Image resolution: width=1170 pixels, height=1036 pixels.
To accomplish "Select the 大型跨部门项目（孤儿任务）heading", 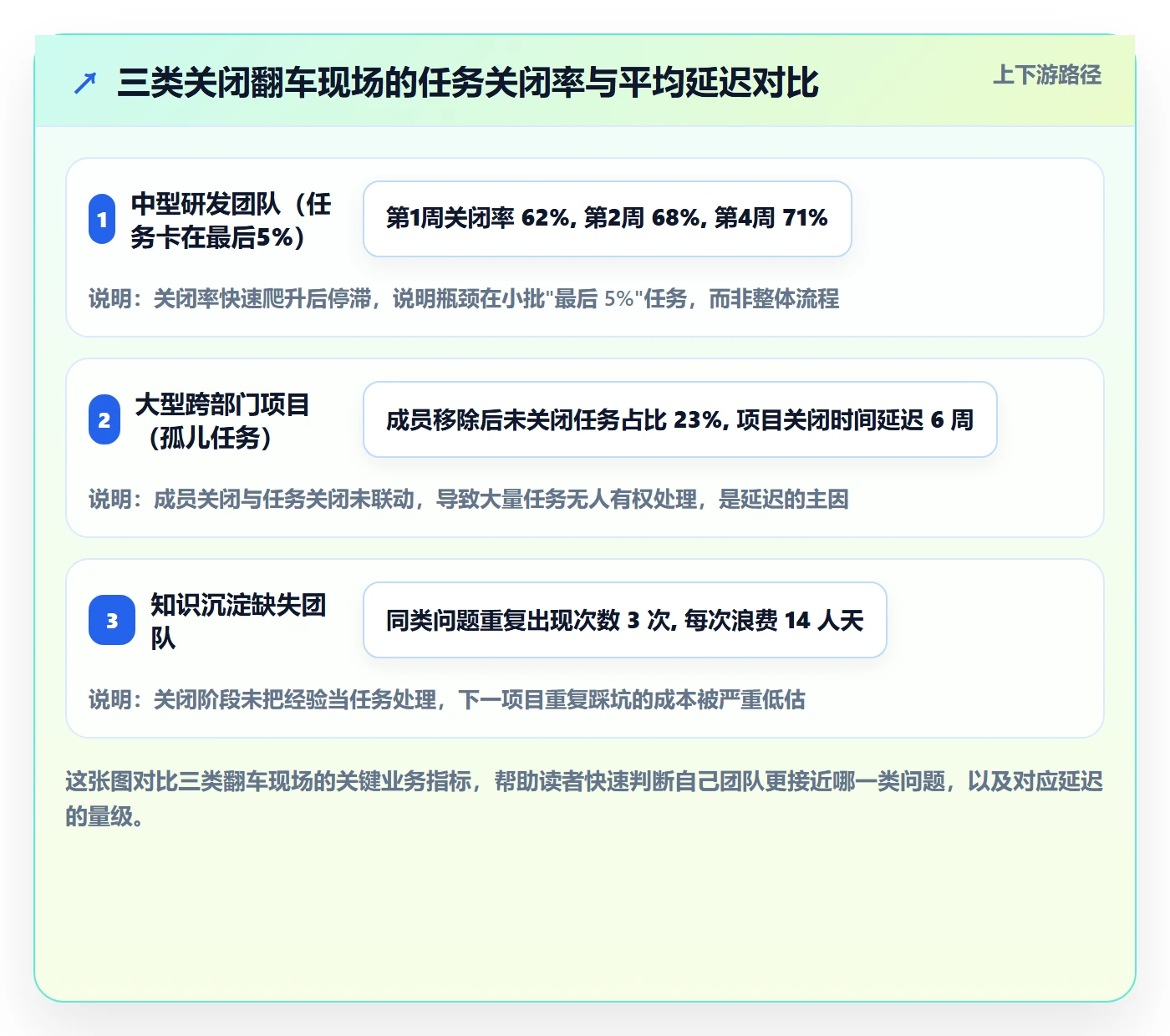I will [222, 420].
